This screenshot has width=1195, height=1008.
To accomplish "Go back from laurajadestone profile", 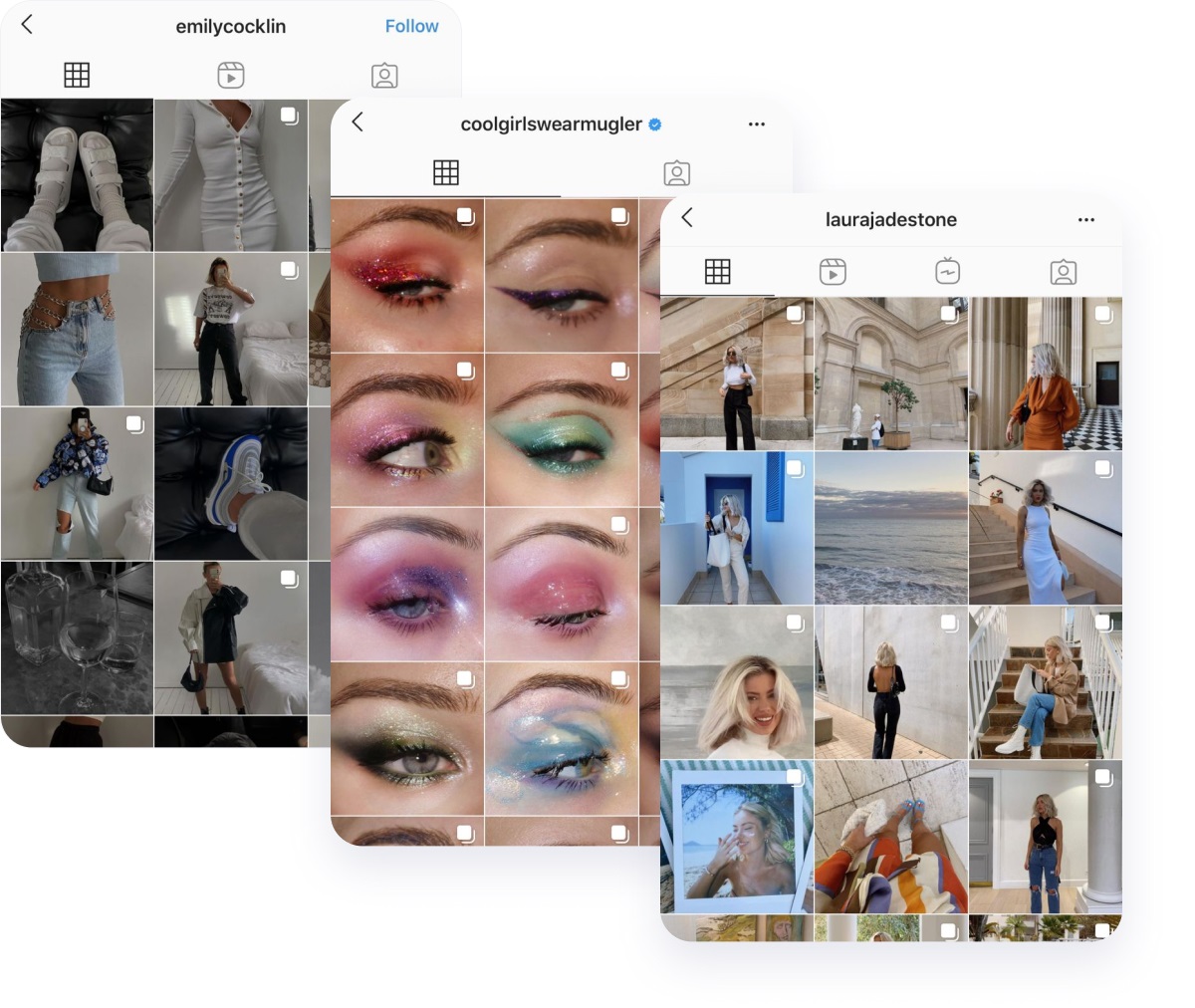I will (x=687, y=218).
